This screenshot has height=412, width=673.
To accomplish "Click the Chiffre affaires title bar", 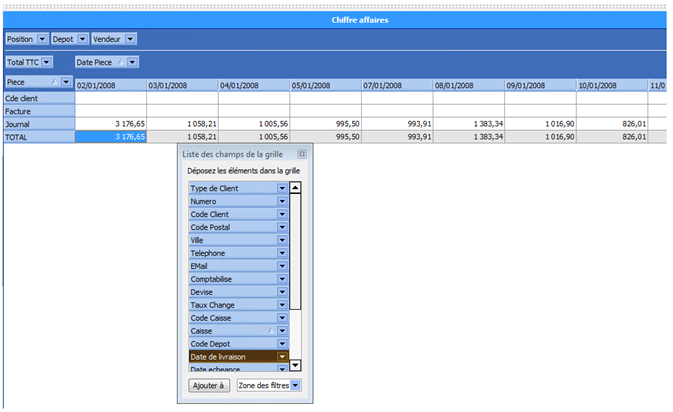I will tap(335, 20).
